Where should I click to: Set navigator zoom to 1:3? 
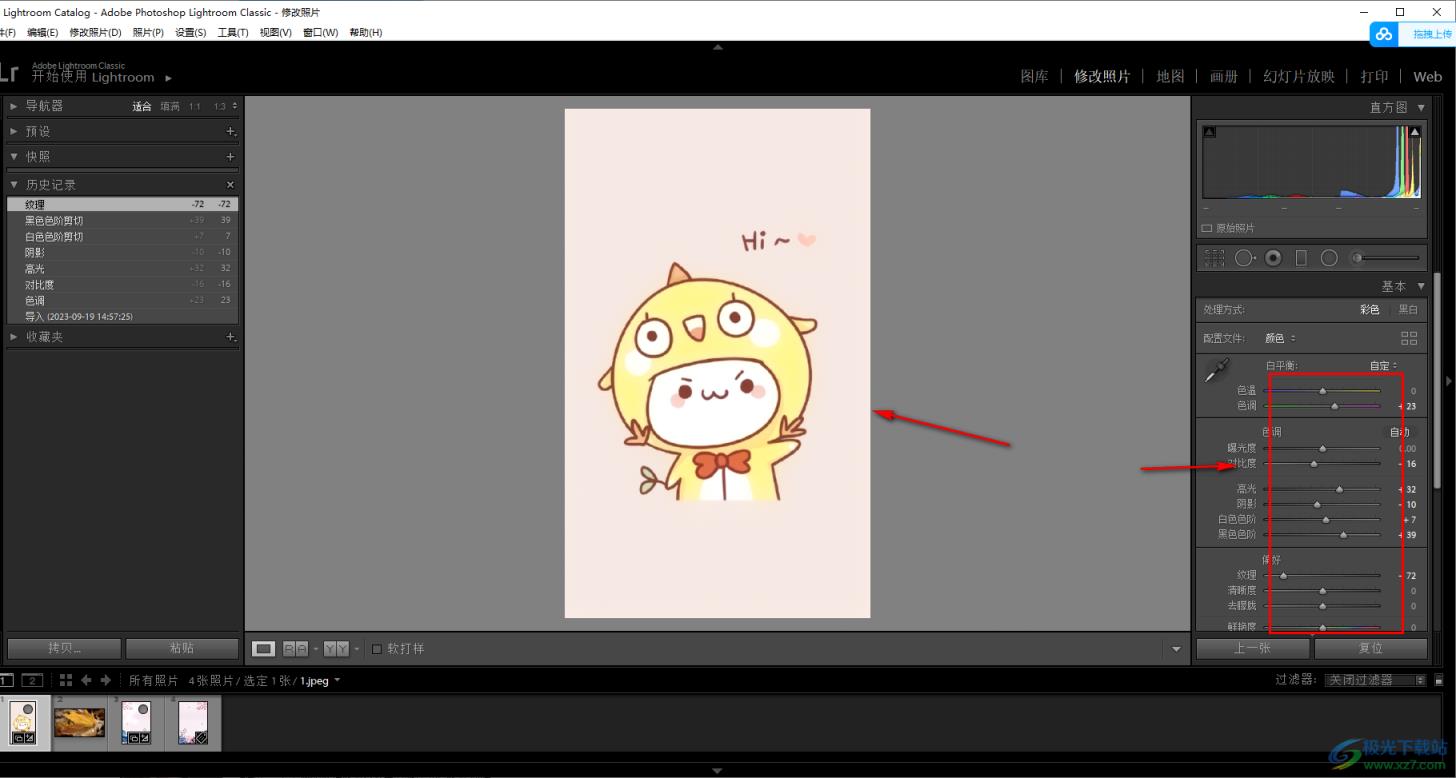[x=220, y=106]
